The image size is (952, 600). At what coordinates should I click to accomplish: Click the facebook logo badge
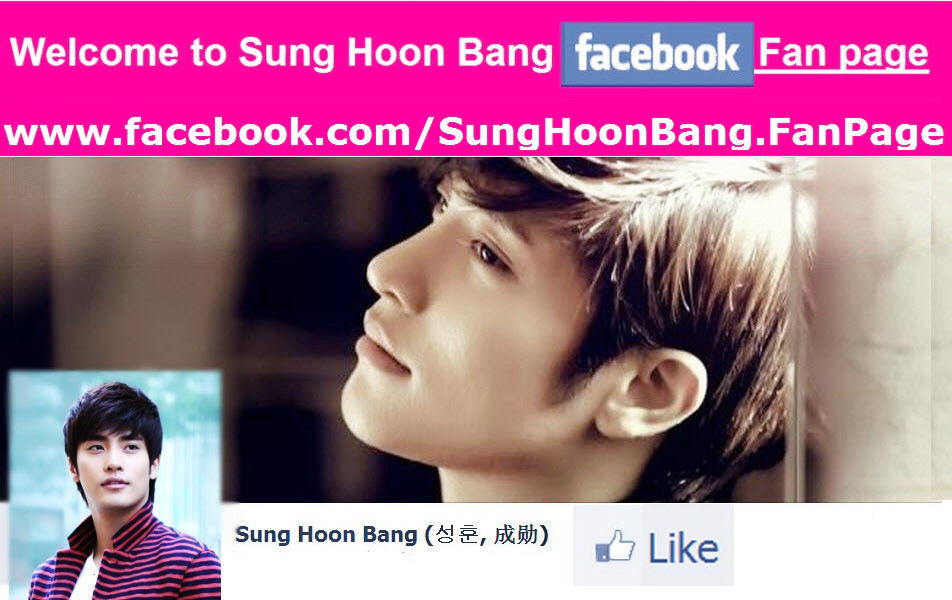(x=657, y=54)
